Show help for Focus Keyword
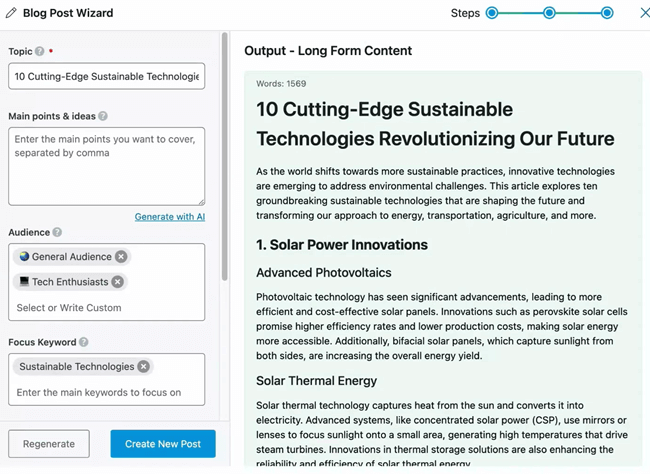The image size is (650, 474). (x=84, y=342)
